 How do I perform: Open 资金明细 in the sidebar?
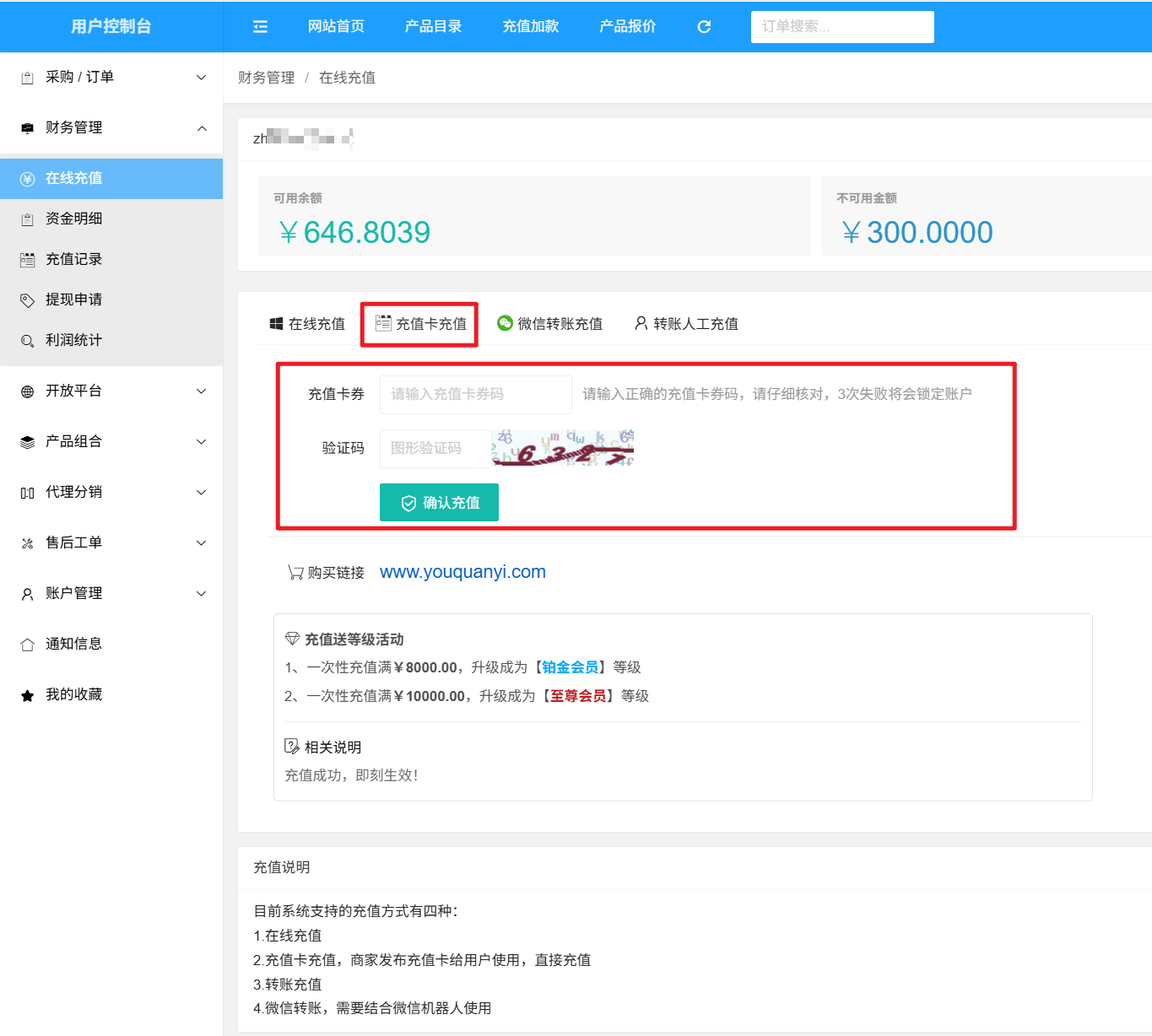73,219
